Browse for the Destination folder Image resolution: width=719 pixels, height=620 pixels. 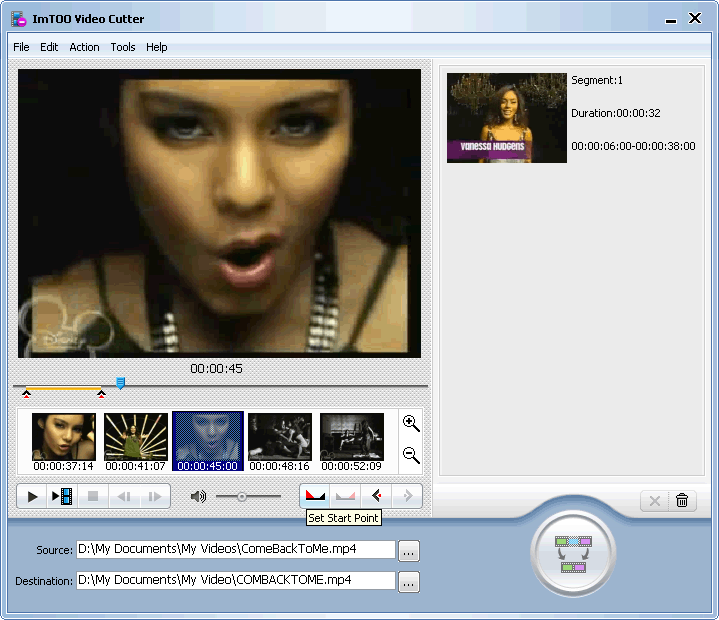coord(408,582)
